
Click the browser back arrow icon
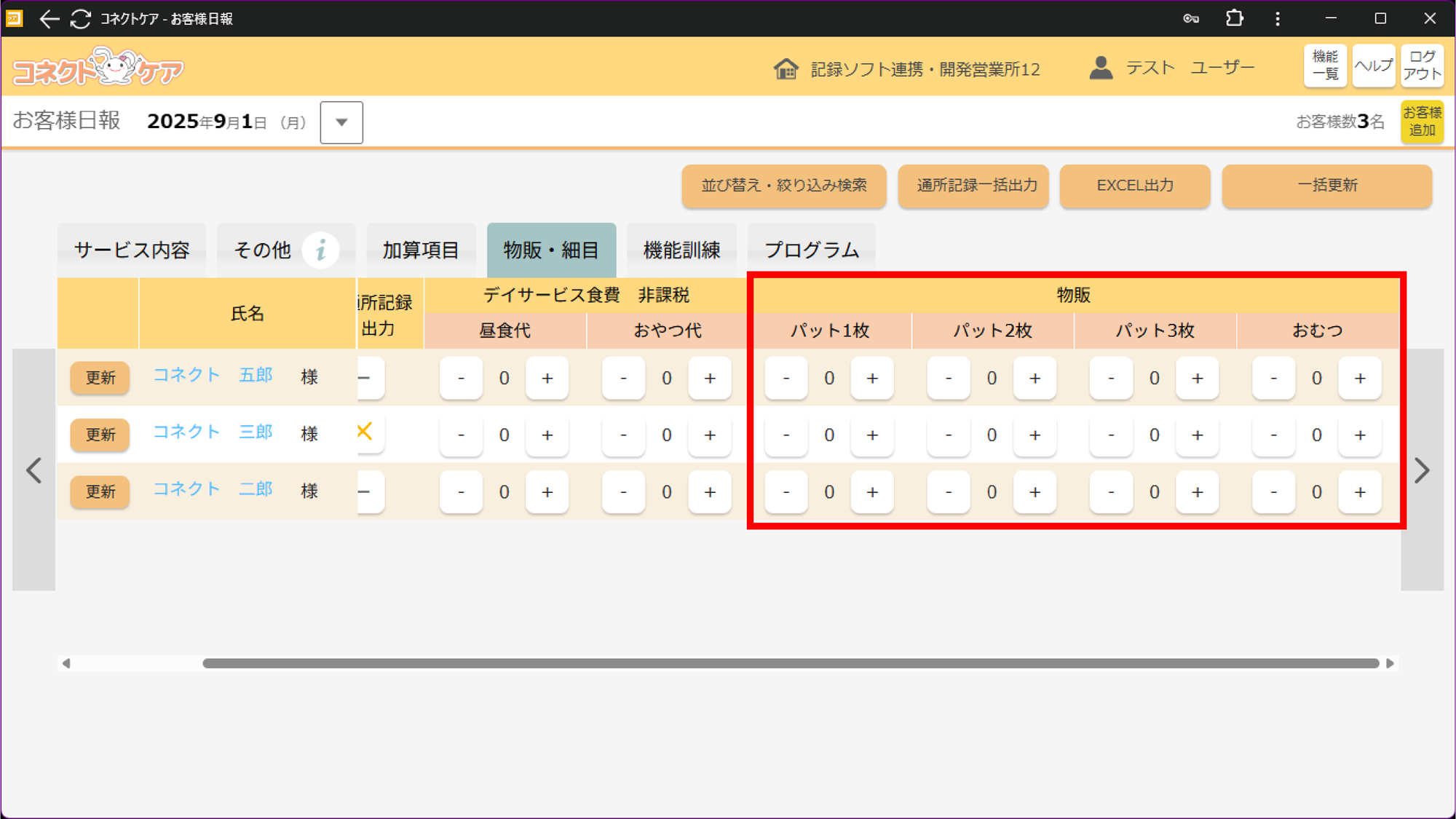(x=49, y=19)
